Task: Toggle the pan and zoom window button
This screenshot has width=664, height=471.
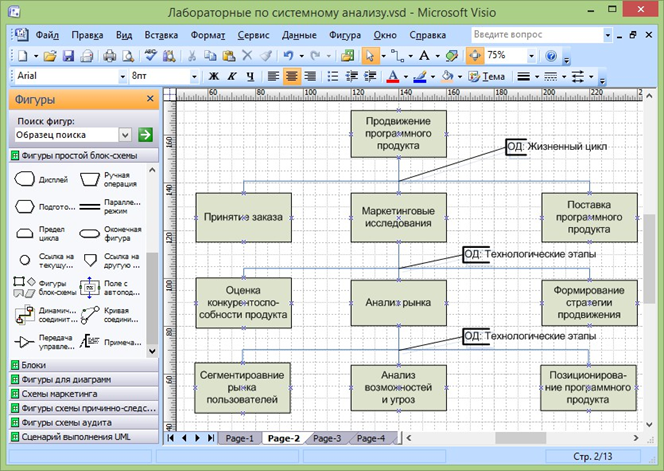Action: point(475,55)
